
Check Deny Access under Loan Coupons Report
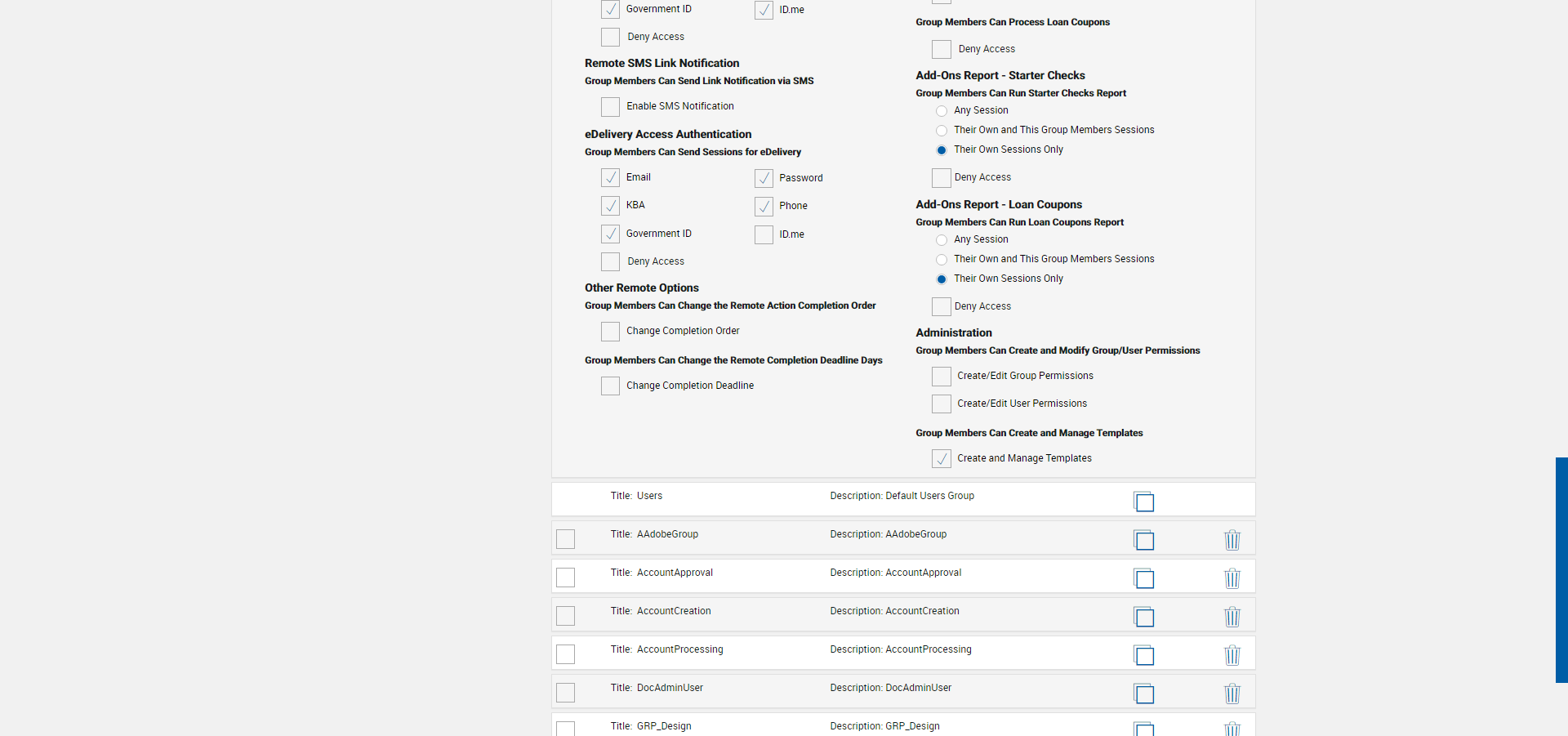click(x=942, y=306)
